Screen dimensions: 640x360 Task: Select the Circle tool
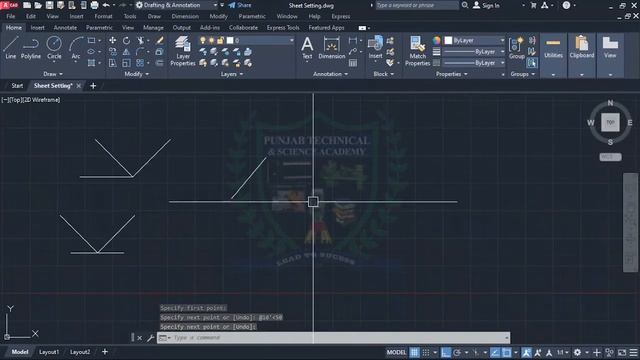(x=54, y=48)
